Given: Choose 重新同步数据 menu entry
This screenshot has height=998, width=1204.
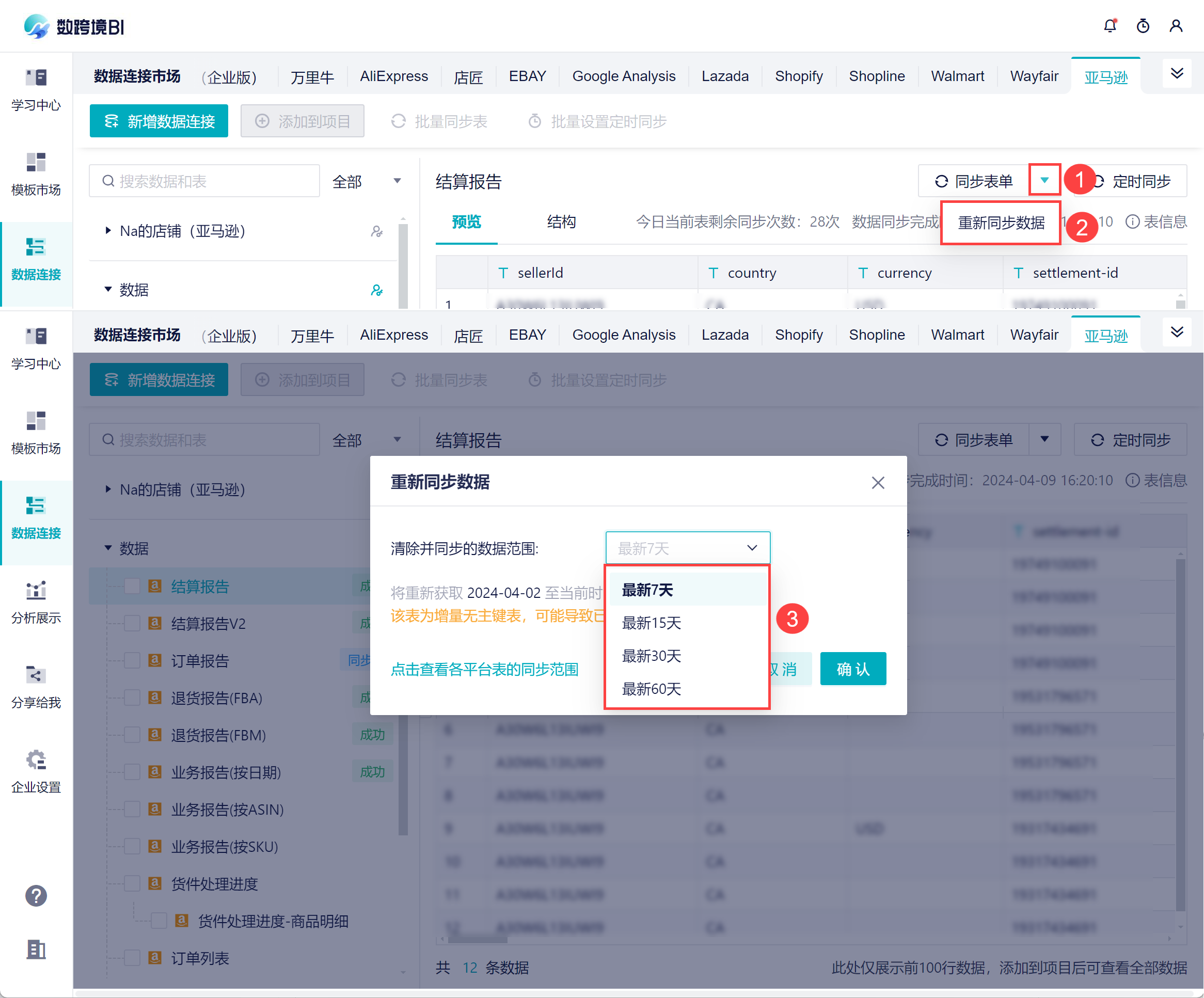Looking at the screenshot, I should tap(1001, 223).
